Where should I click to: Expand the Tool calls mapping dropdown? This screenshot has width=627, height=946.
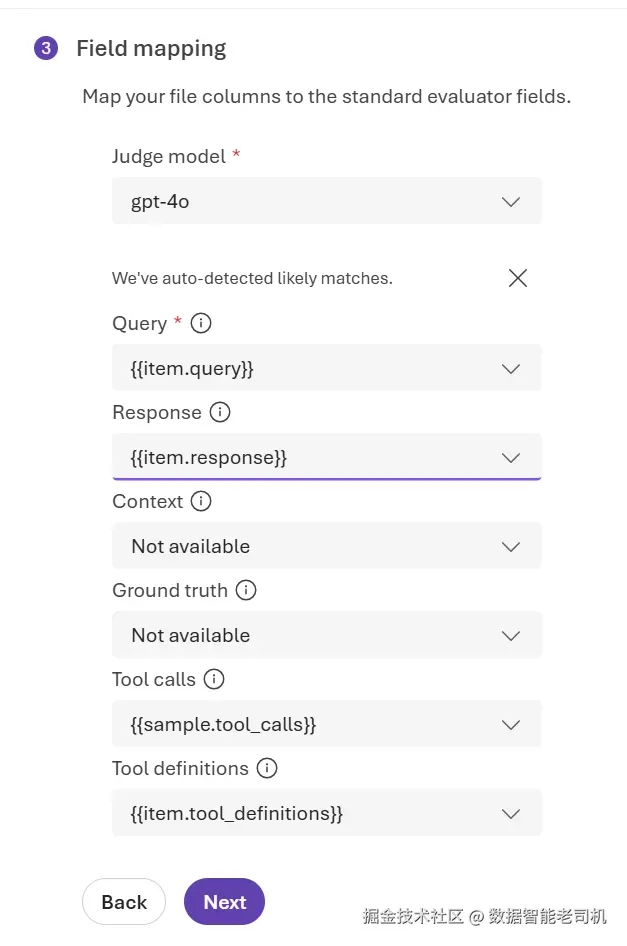coord(326,725)
